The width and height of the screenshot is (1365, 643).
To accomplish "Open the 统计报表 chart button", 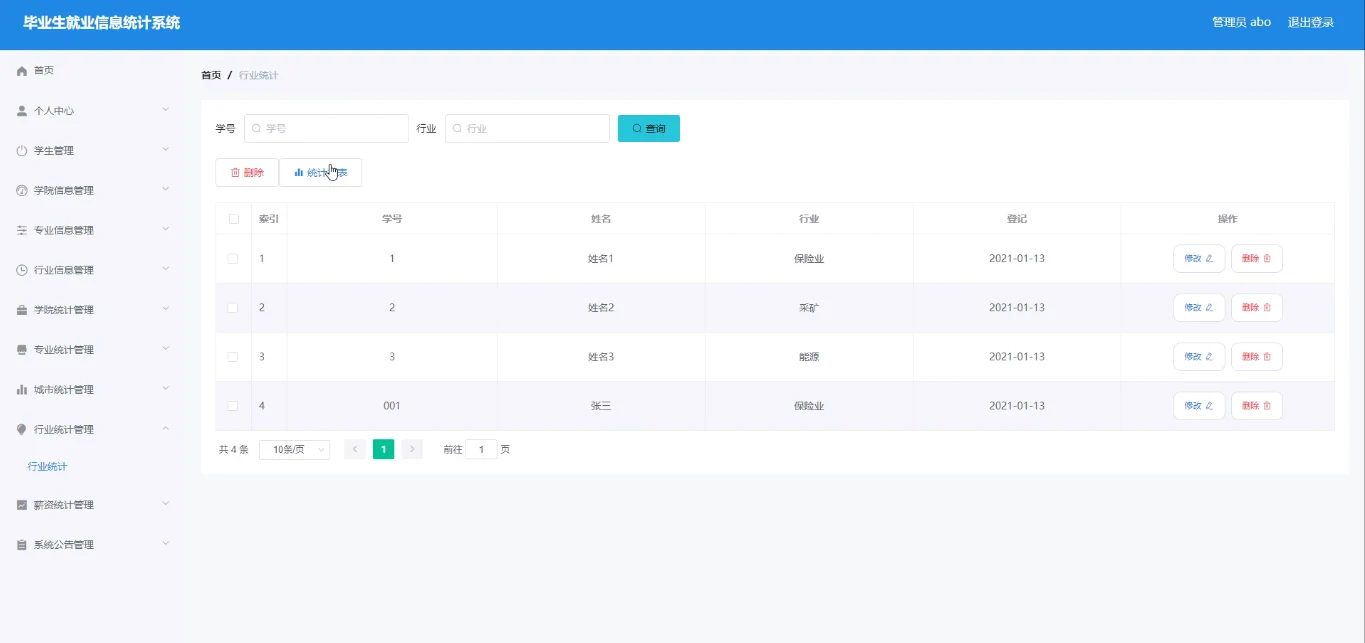I will (320, 172).
